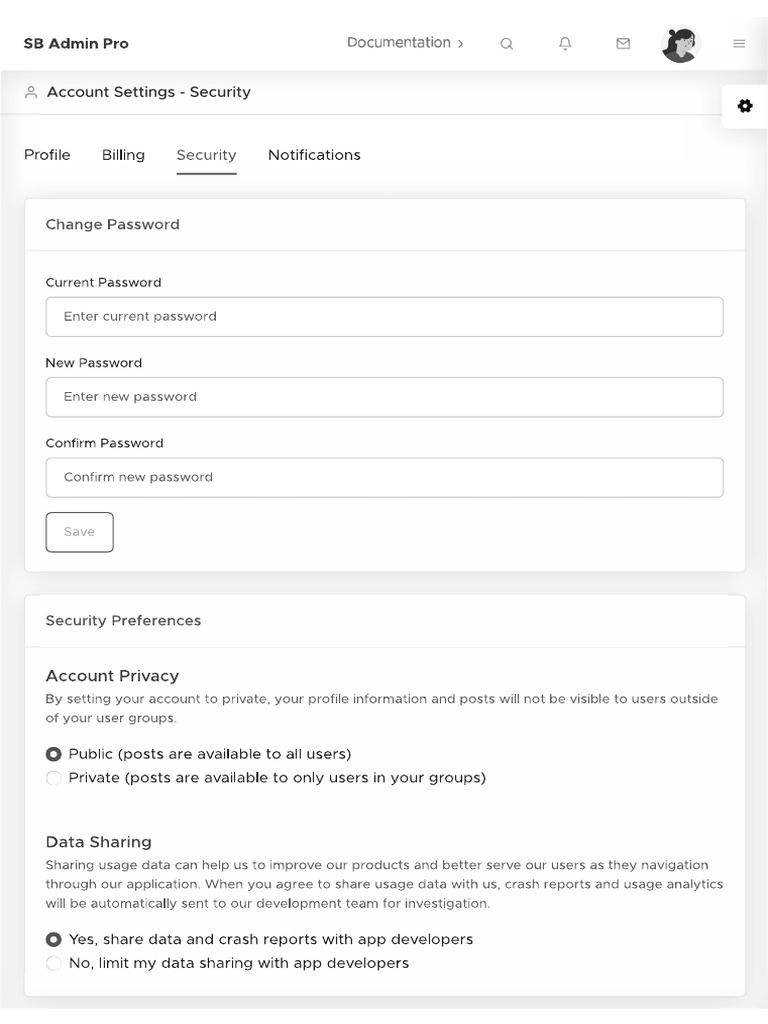Expand the Documentation dropdown
768x1024 pixels.
tap(405, 43)
